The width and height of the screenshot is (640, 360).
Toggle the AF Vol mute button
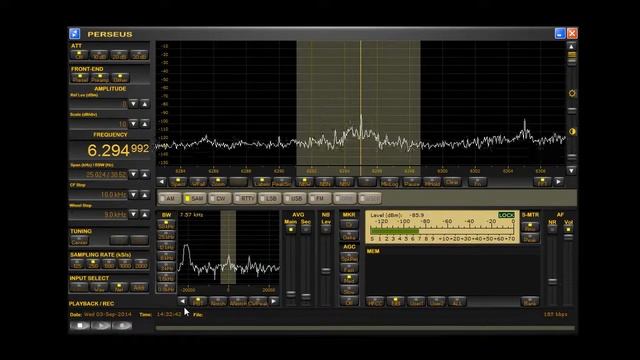568,230
